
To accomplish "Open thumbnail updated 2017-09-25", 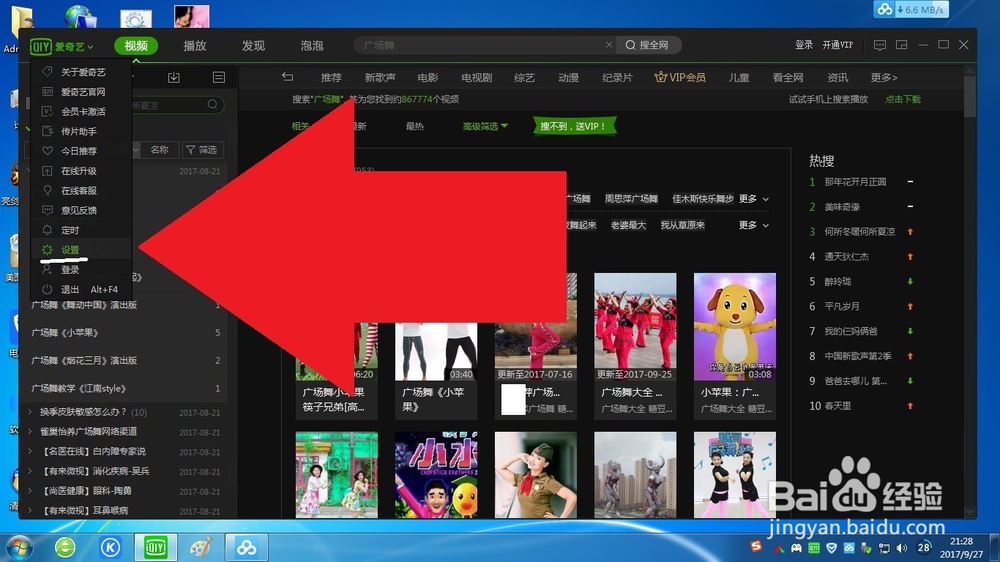I will [x=635, y=327].
